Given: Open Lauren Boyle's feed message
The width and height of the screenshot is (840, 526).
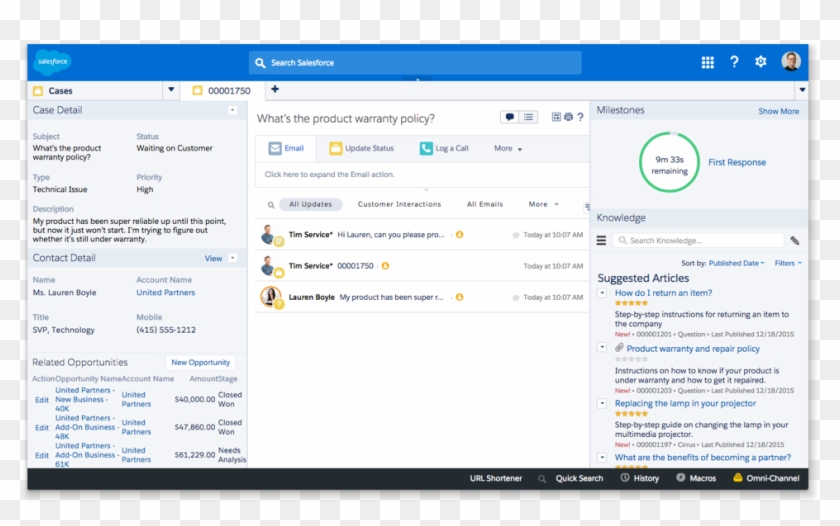Looking at the screenshot, I should 391,297.
